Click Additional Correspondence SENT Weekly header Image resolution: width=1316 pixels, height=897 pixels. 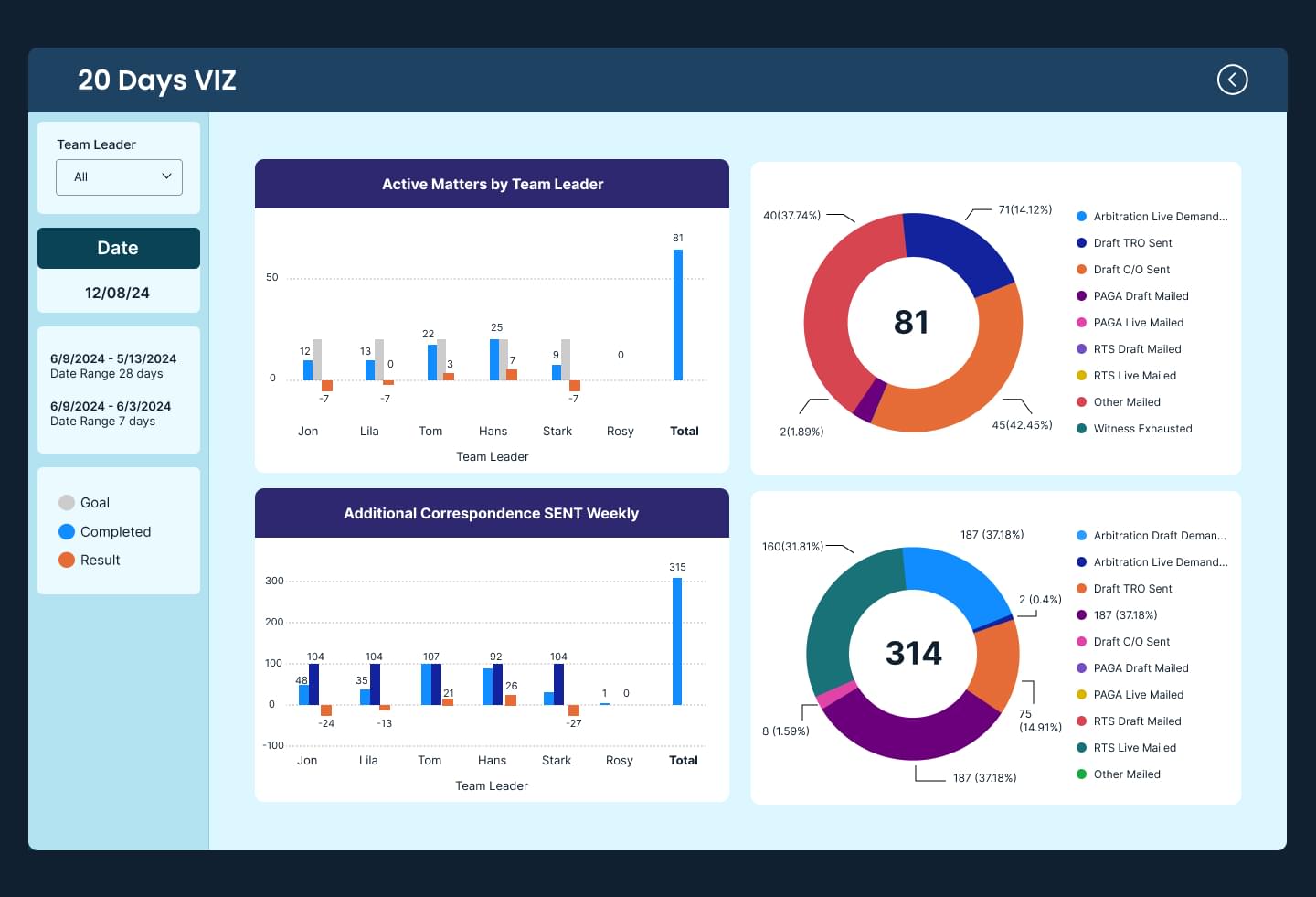[492, 513]
